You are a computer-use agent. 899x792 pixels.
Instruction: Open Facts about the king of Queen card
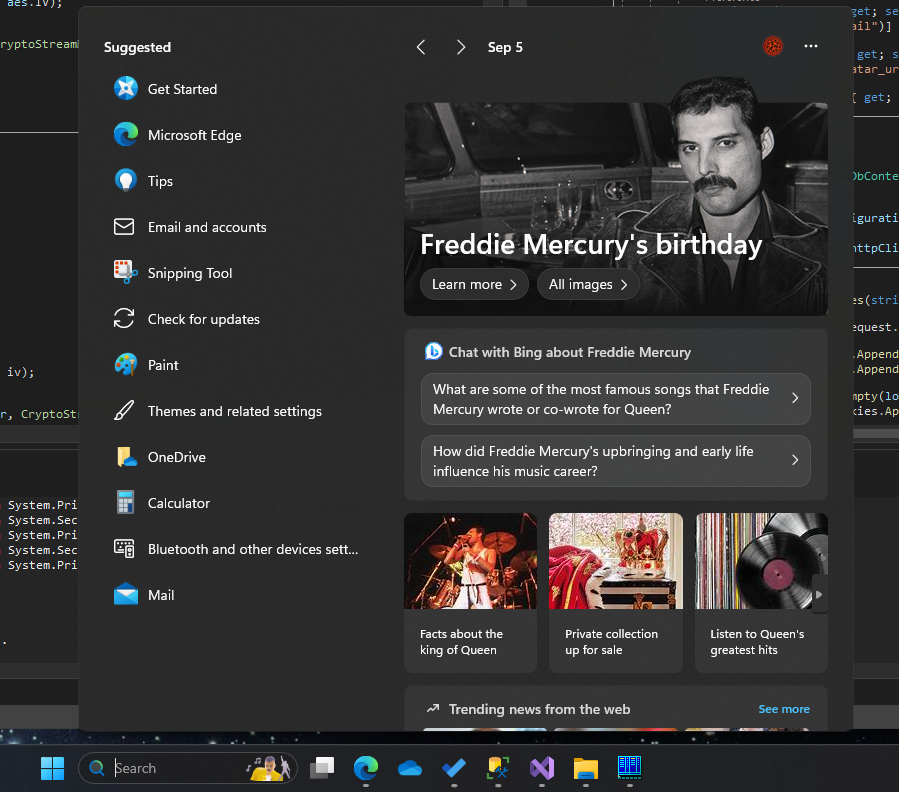(x=471, y=592)
